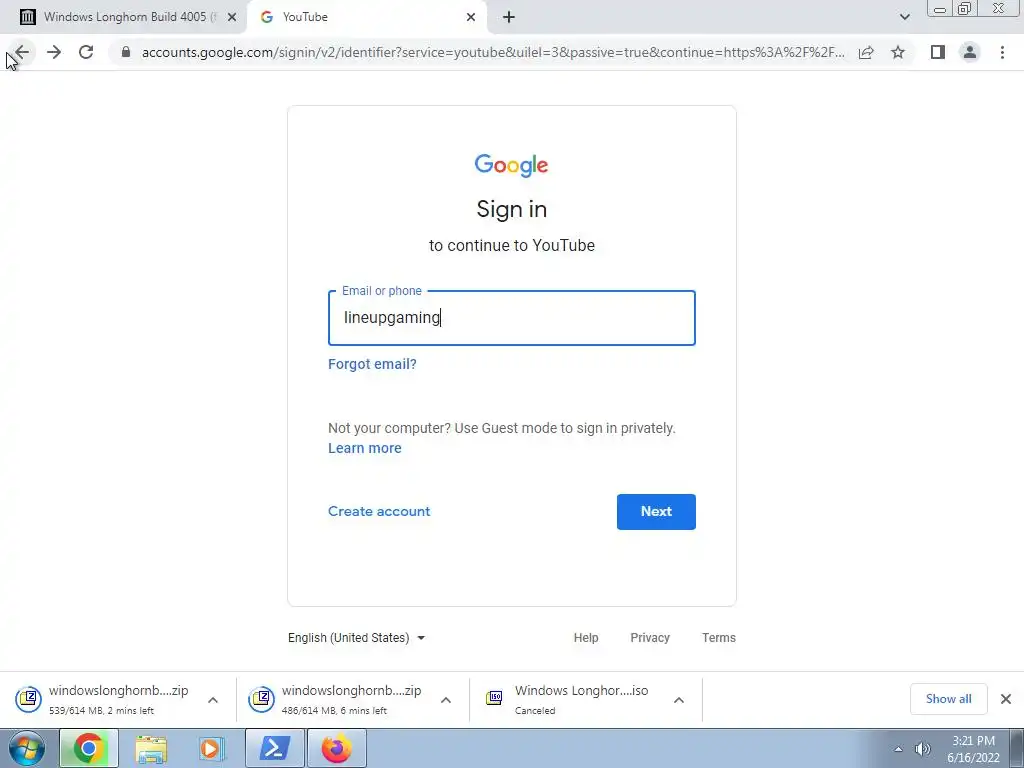Open Windows PowerShell from the taskbar
This screenshot has height=768, width=1024.
tap(275, 748)
